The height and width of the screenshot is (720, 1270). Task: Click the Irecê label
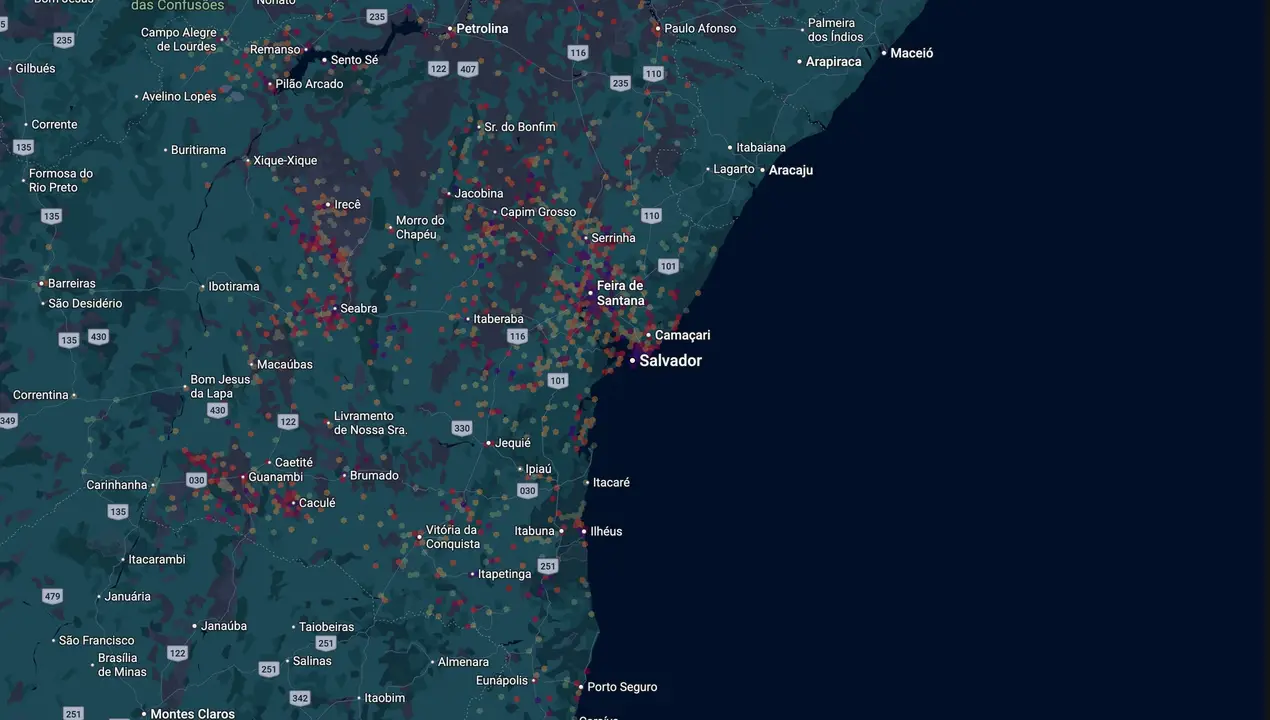click(347, 204)
